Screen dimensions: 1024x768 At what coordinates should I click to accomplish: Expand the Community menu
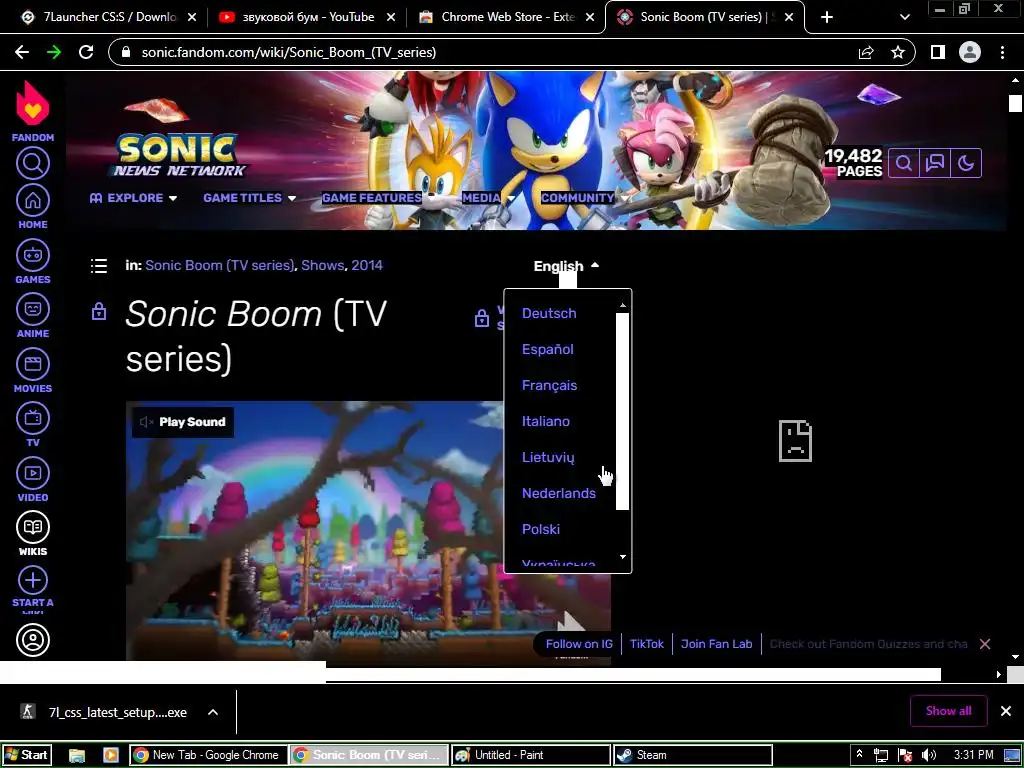tap(583, 198)
